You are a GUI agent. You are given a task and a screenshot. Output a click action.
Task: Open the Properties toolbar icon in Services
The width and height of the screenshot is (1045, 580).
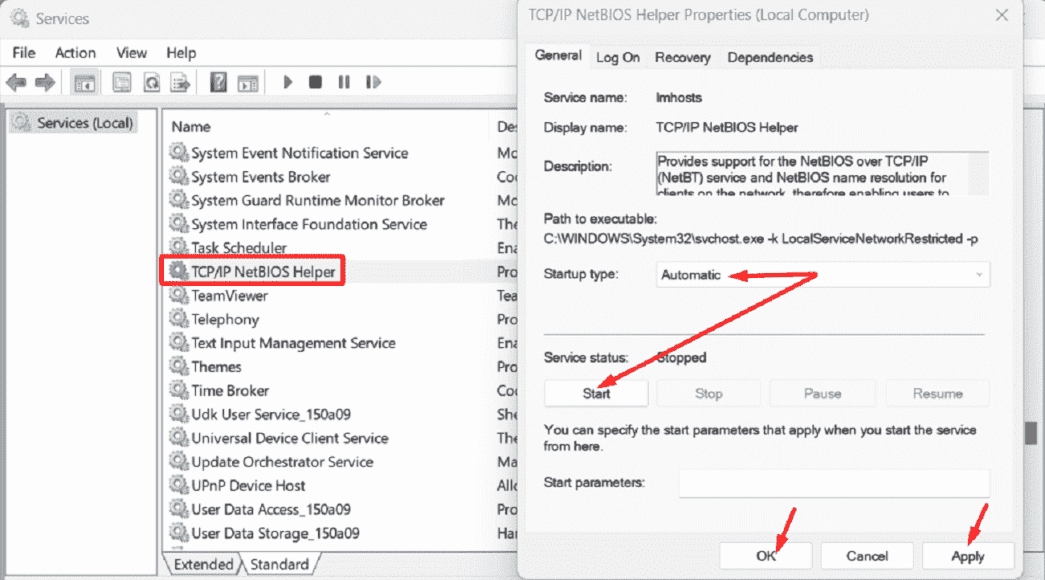click(121, 83)
